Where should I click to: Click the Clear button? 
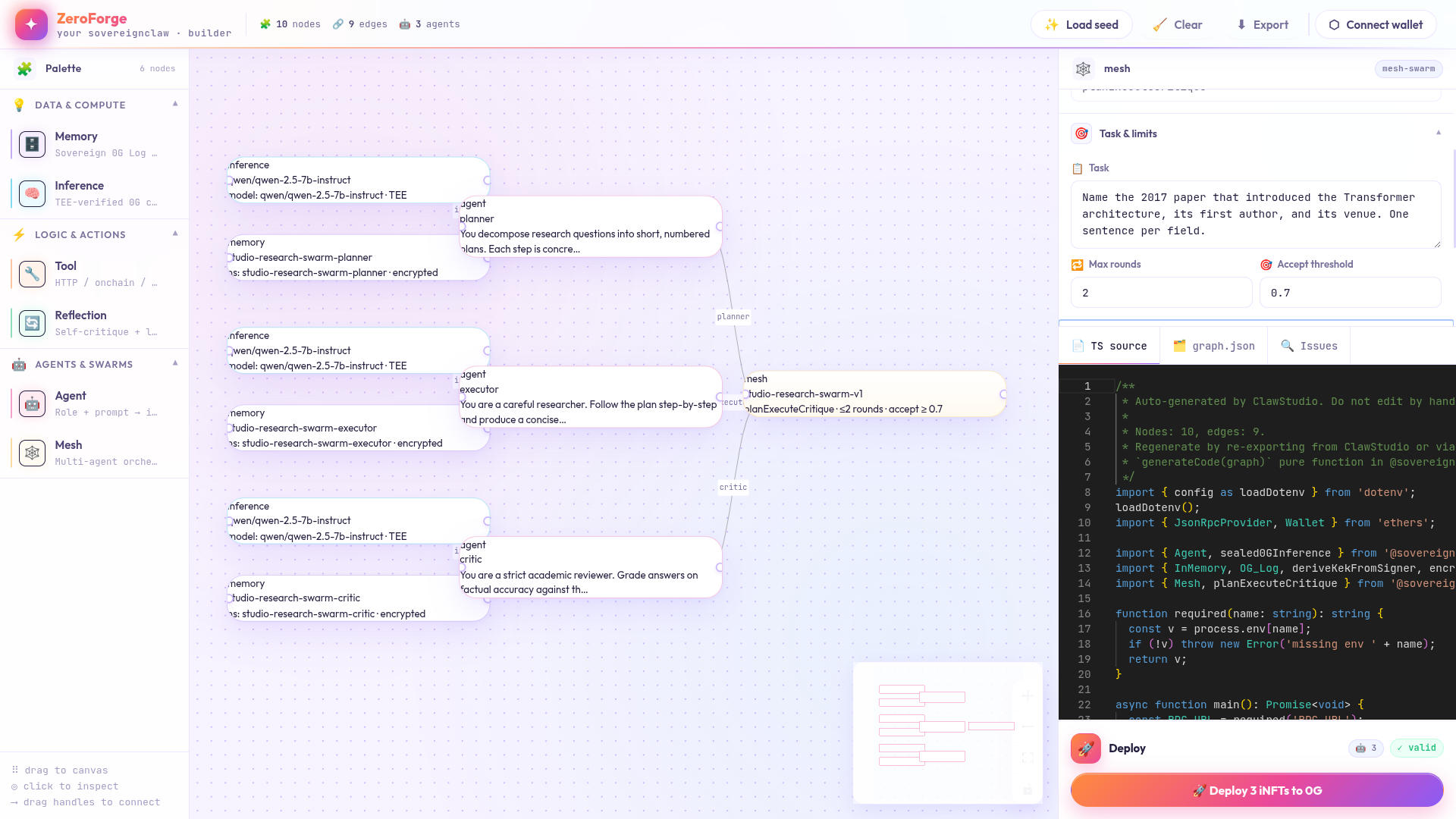(1178, 25)
